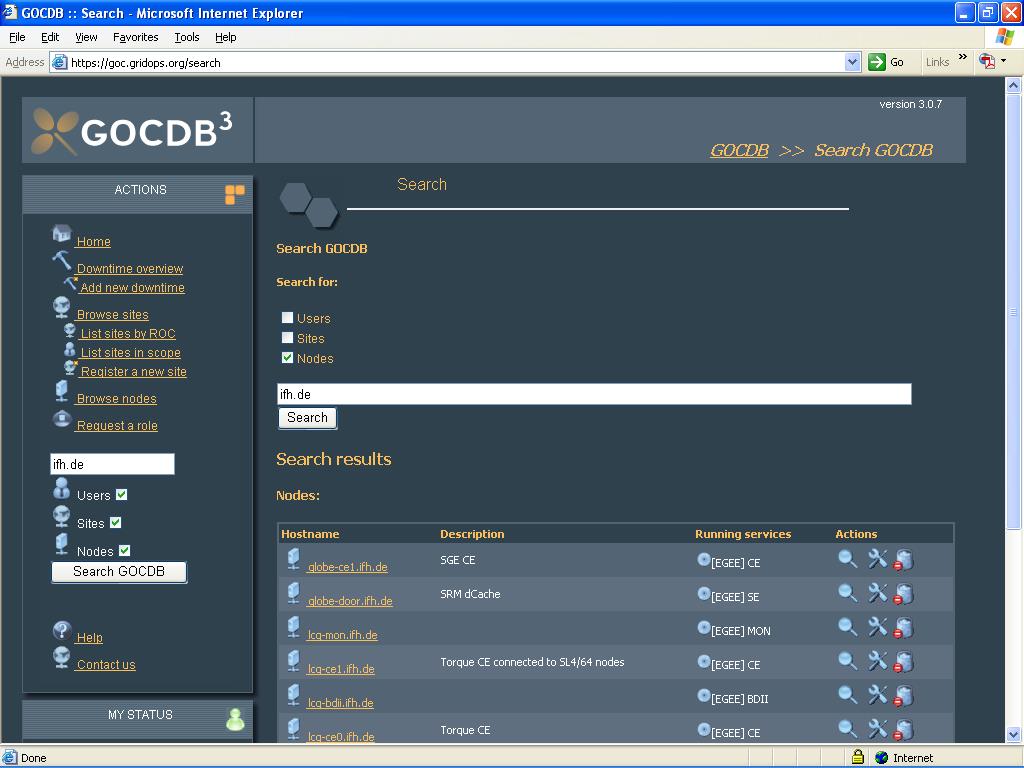
Task: Click the icon beside Browse nodes
Action: point(61,391)
